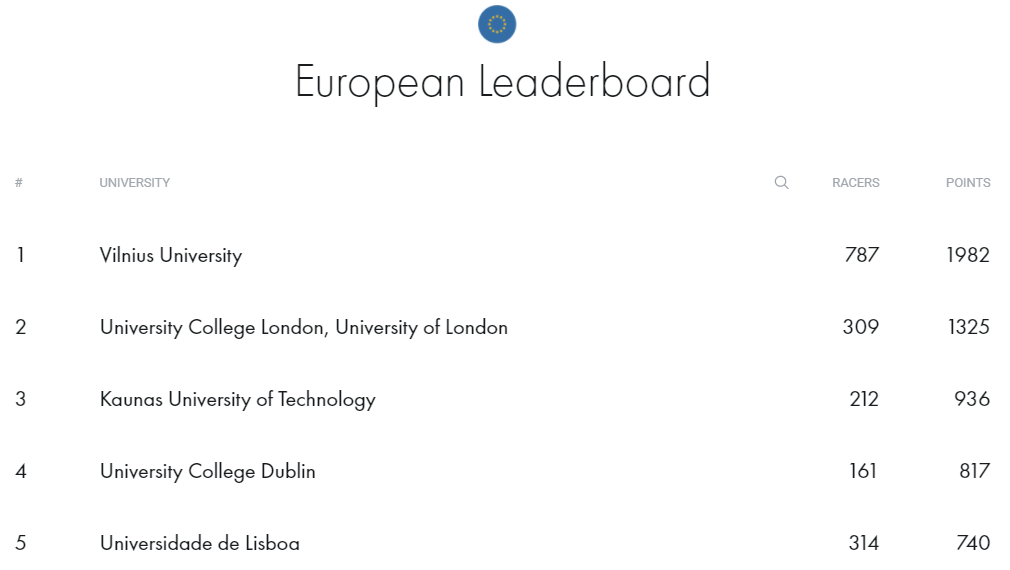Click the 309 racers value
The width and height of the screenshot is (1010, 570).
[x=861, y=327]
